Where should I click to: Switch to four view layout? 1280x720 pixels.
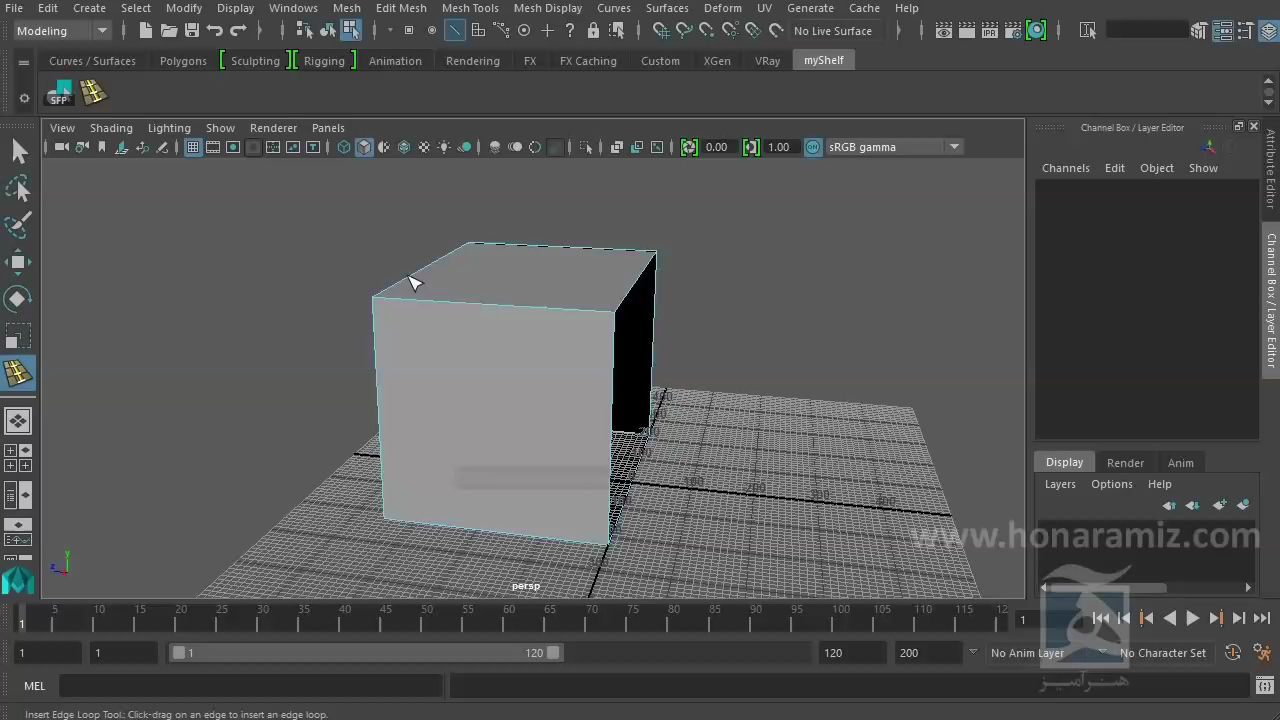pyautogui.click(x=18, y=458)
